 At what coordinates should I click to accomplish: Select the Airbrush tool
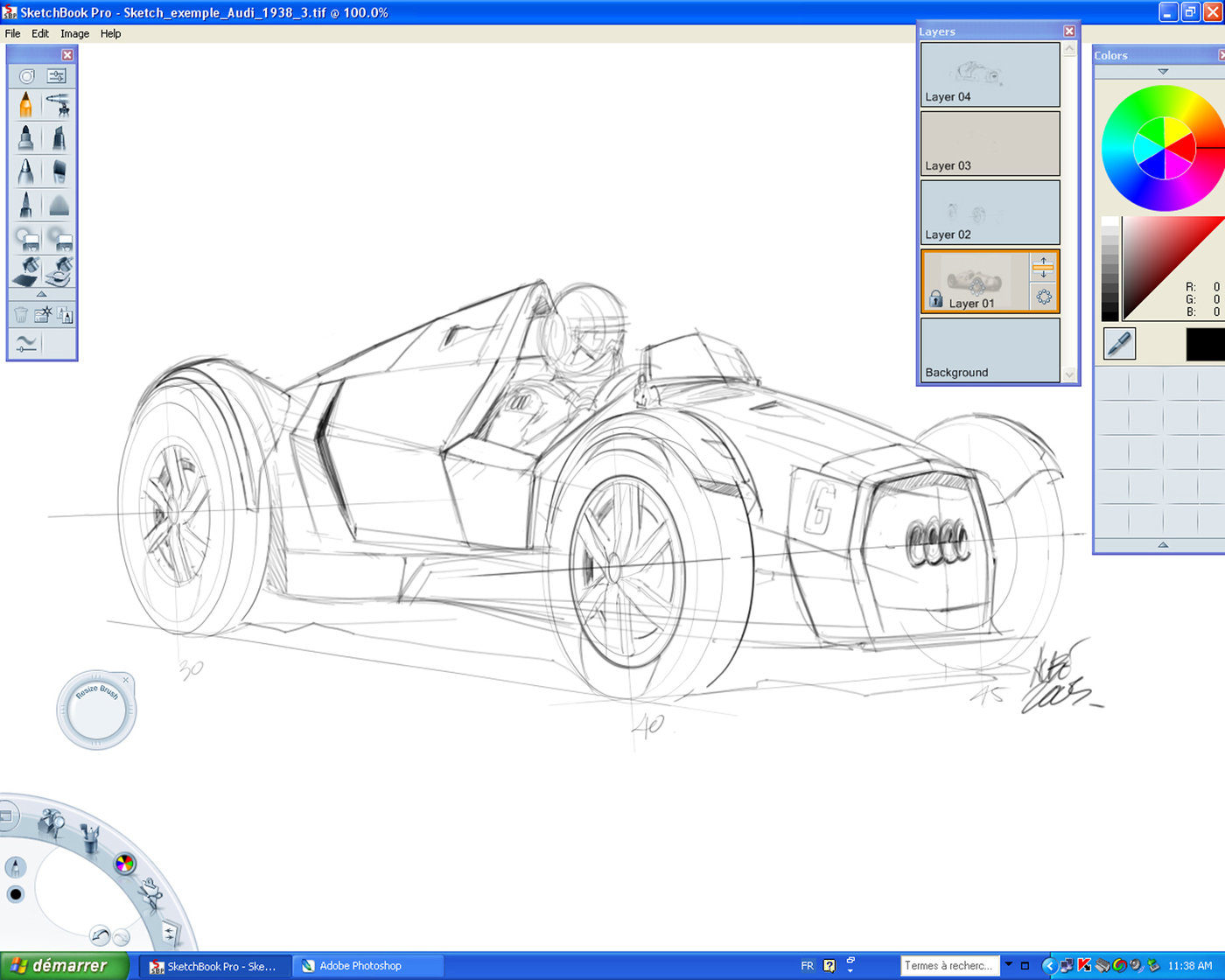(58, 106)
